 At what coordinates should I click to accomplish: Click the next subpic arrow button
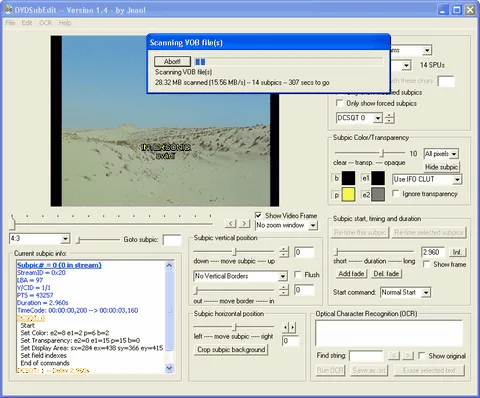[x=244, y=224]
